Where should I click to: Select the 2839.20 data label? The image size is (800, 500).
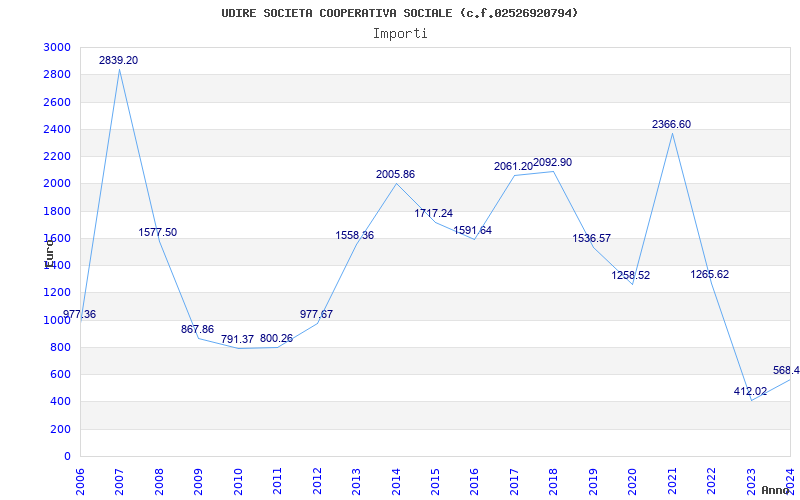coord(118,60)
